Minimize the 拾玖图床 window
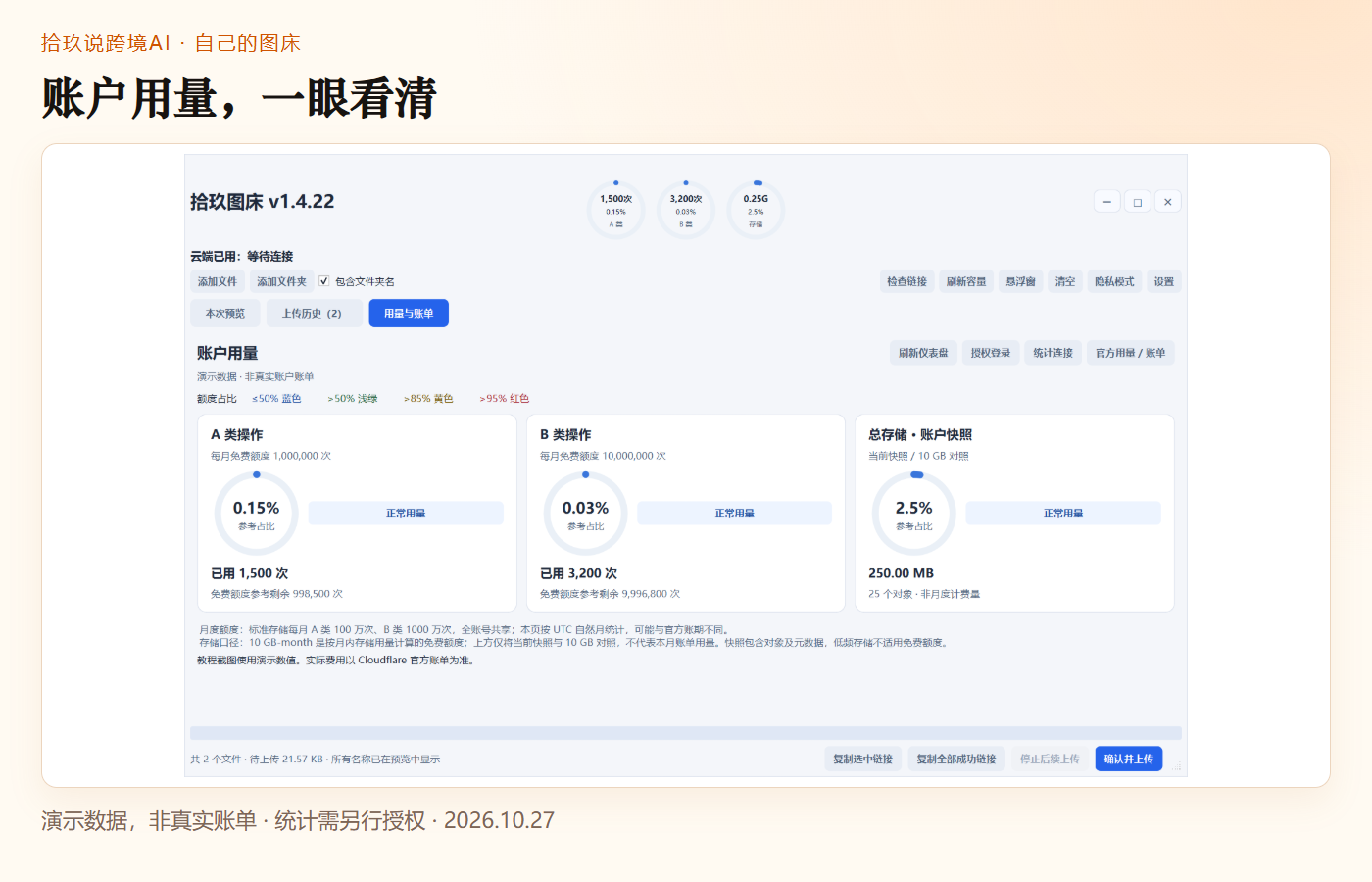Screen dimensions: 1372x882 (1106, 202)
